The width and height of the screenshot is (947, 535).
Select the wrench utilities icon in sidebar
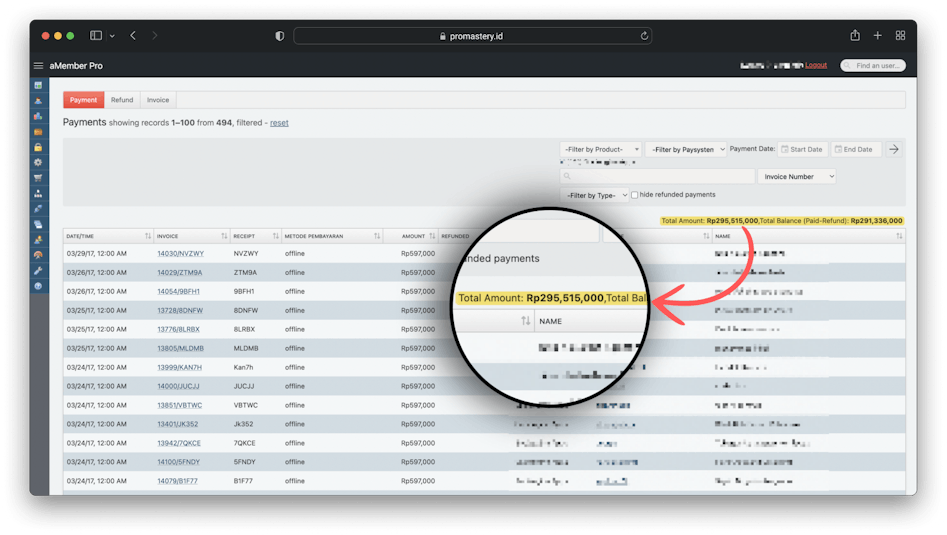(x=38, y=270)
